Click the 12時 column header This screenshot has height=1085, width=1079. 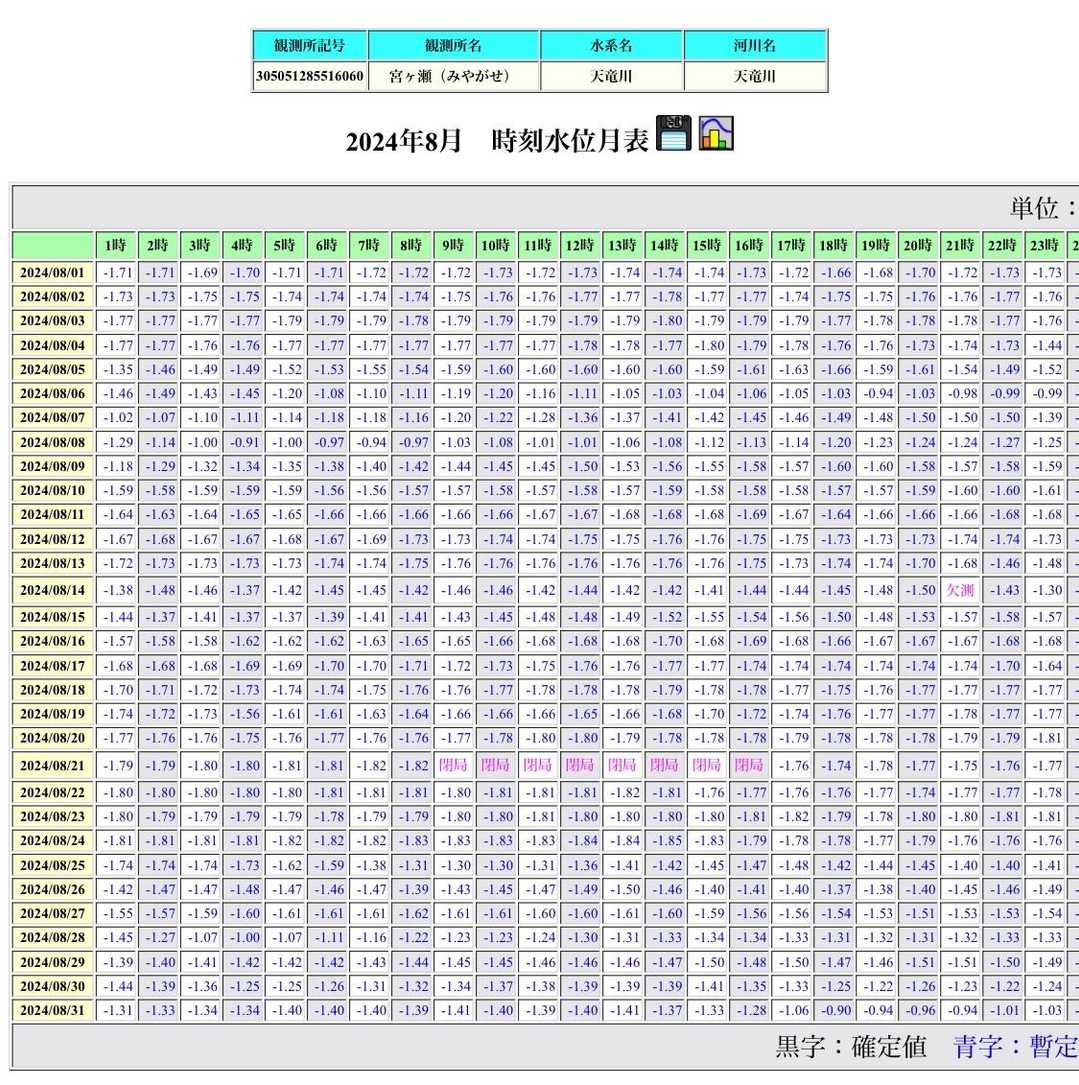click(580, 245)
